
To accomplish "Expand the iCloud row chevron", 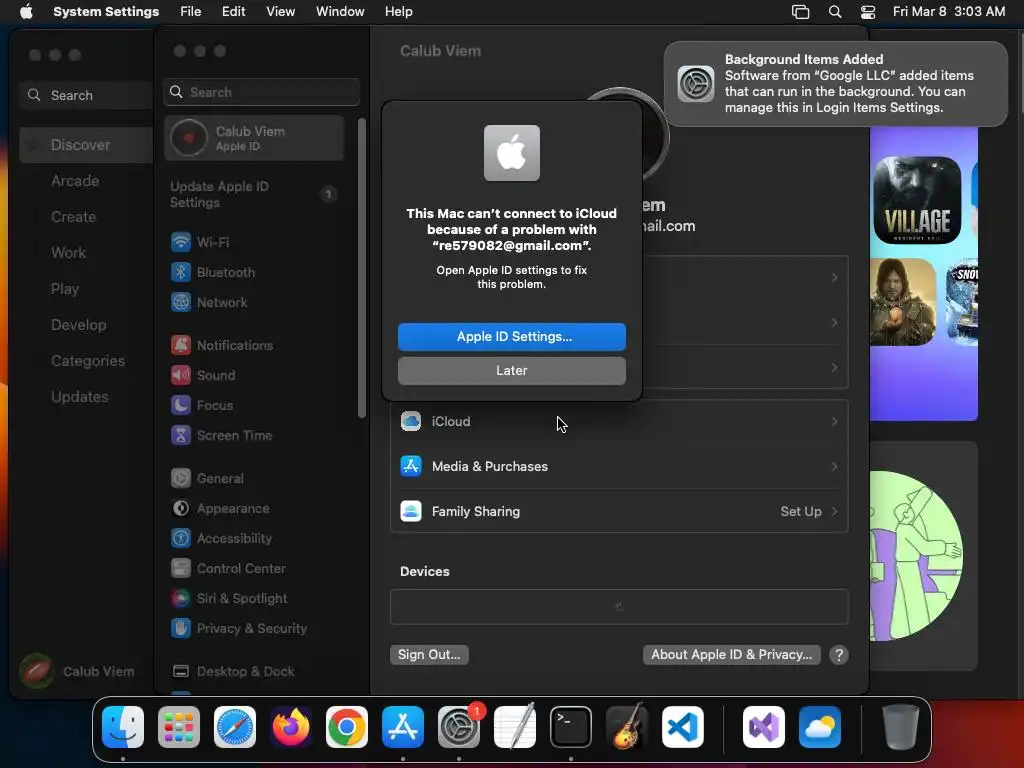I will [x=834, y=421].
